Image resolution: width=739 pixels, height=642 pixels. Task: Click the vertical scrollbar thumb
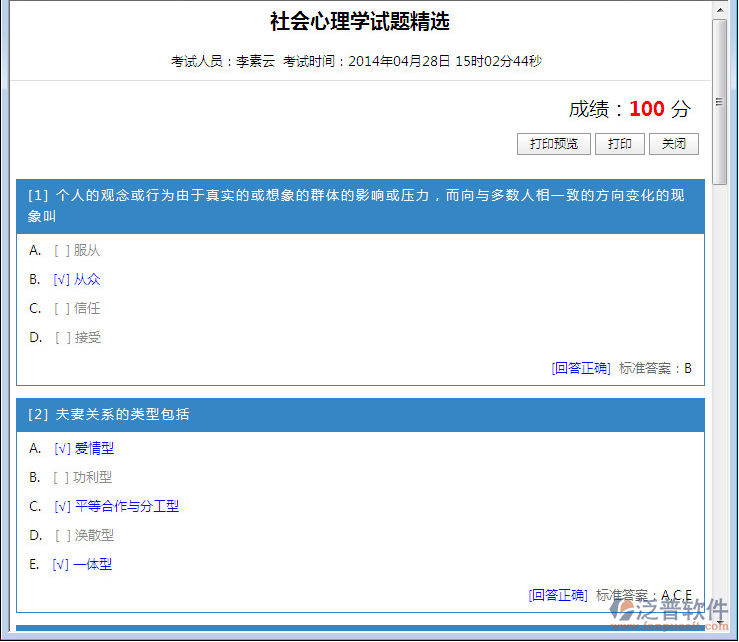tap(719, 100)
